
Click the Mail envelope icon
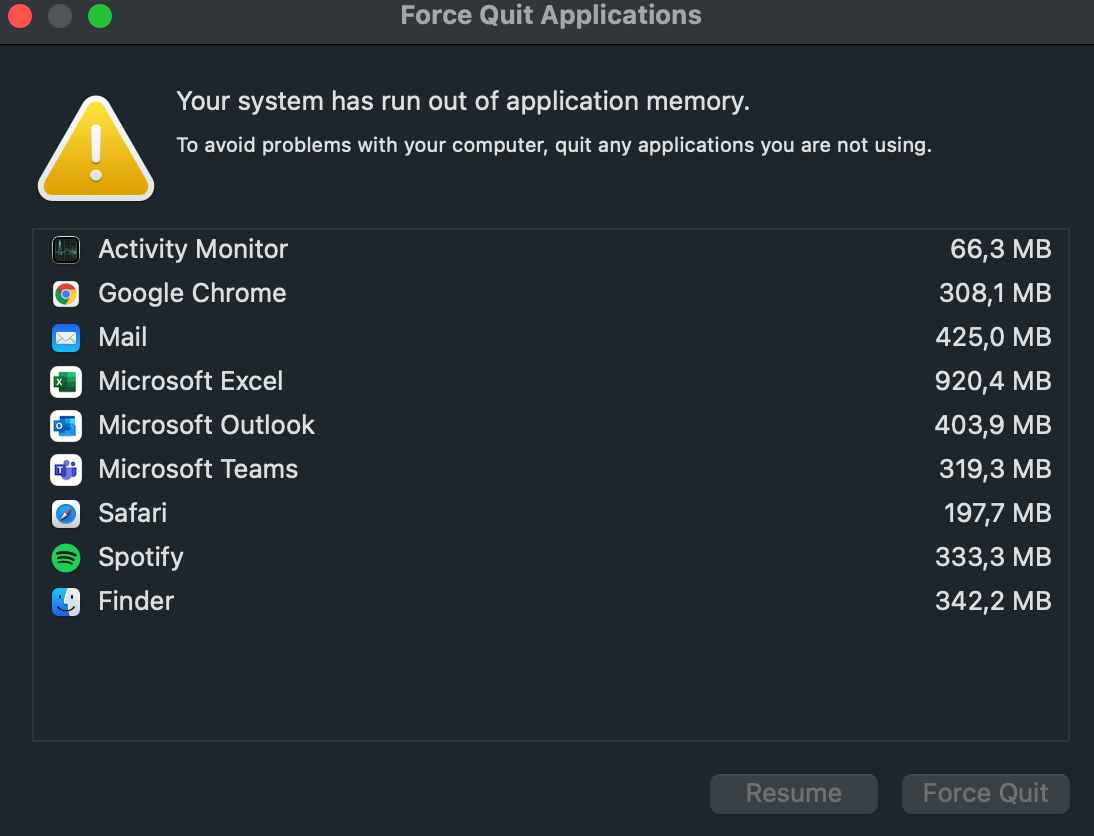(66, 338)
